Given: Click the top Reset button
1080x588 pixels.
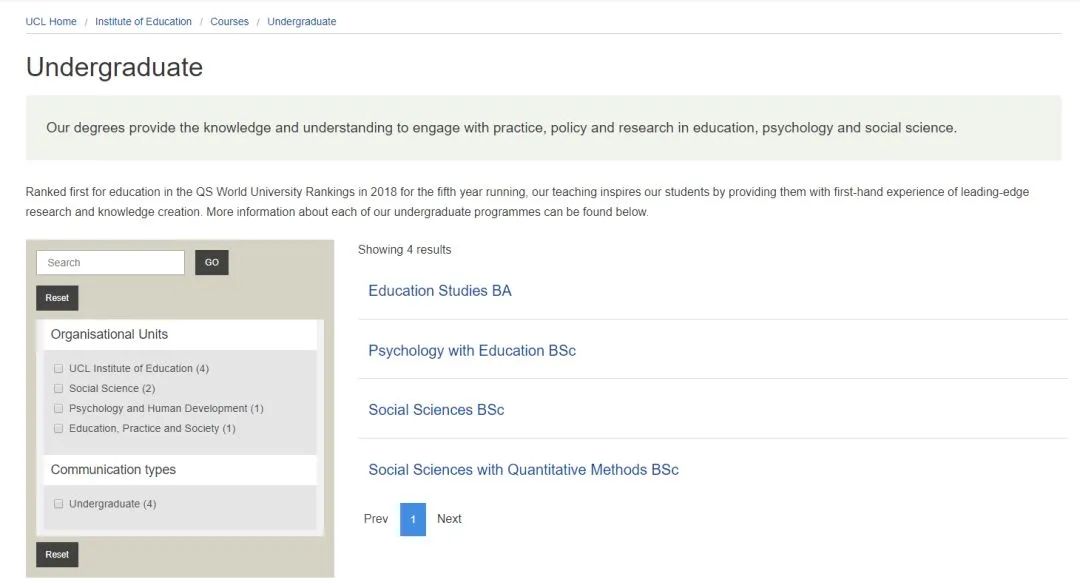Looking at the screenshot, I should [57, 298].
